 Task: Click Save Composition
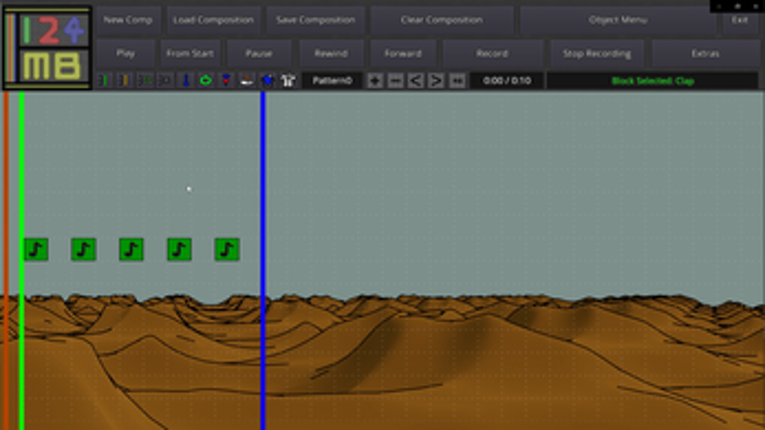click(316, 20)
